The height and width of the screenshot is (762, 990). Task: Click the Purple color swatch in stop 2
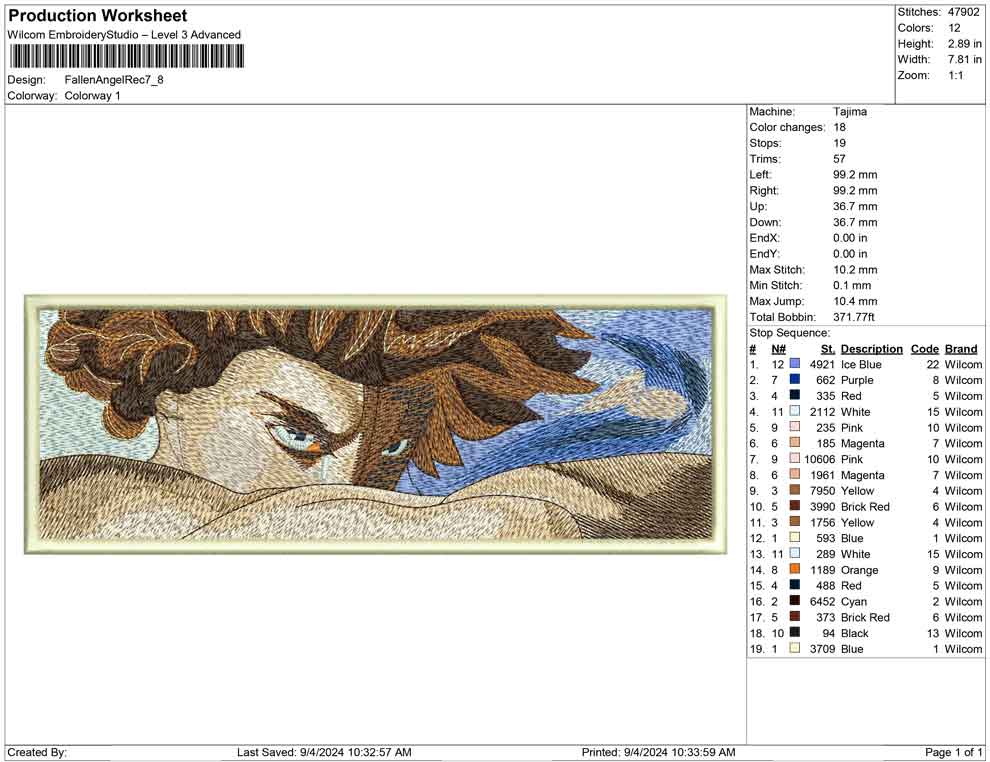tap(794, 379)
